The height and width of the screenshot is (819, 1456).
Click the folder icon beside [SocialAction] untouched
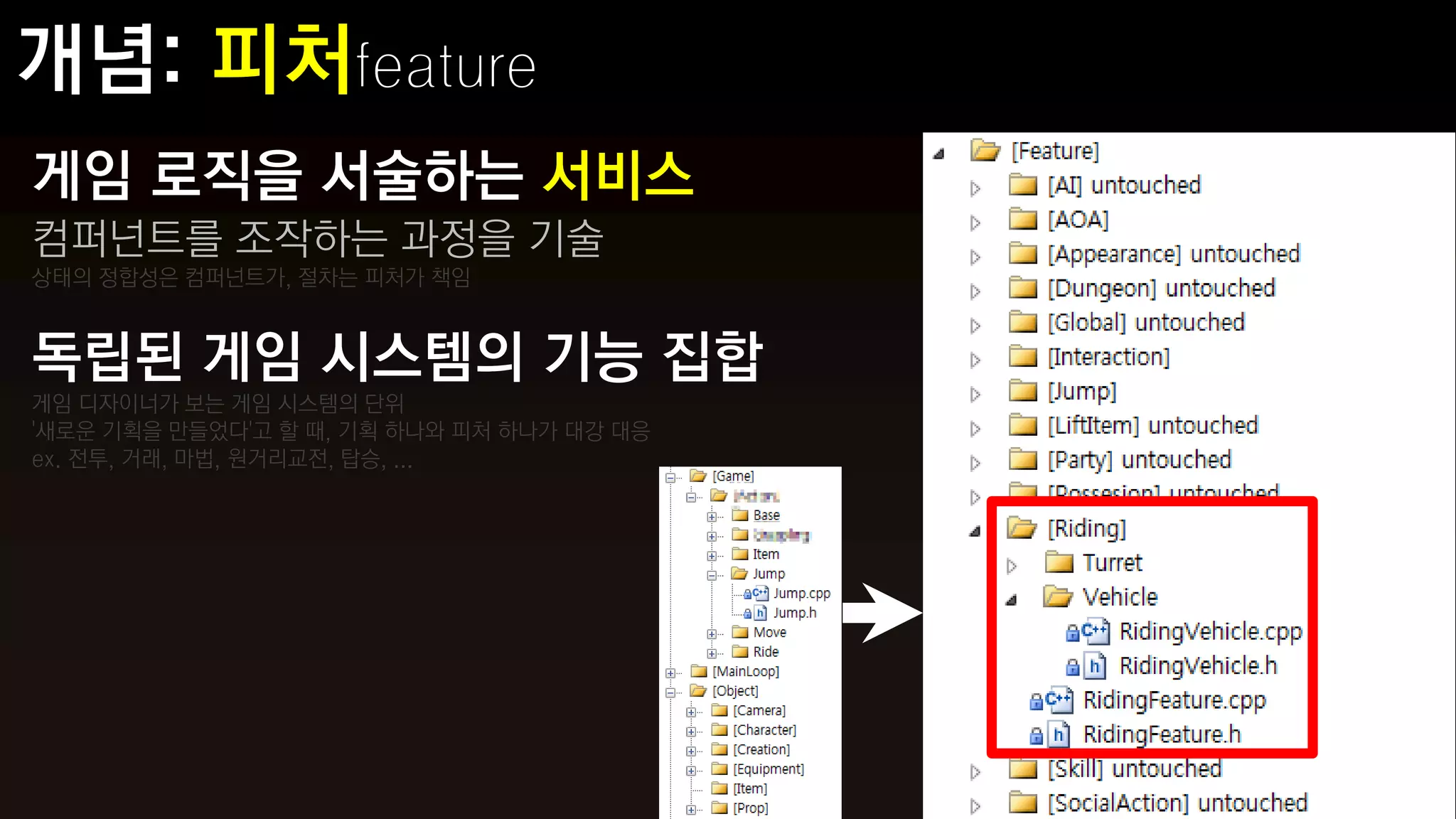tap(1023, 803)
